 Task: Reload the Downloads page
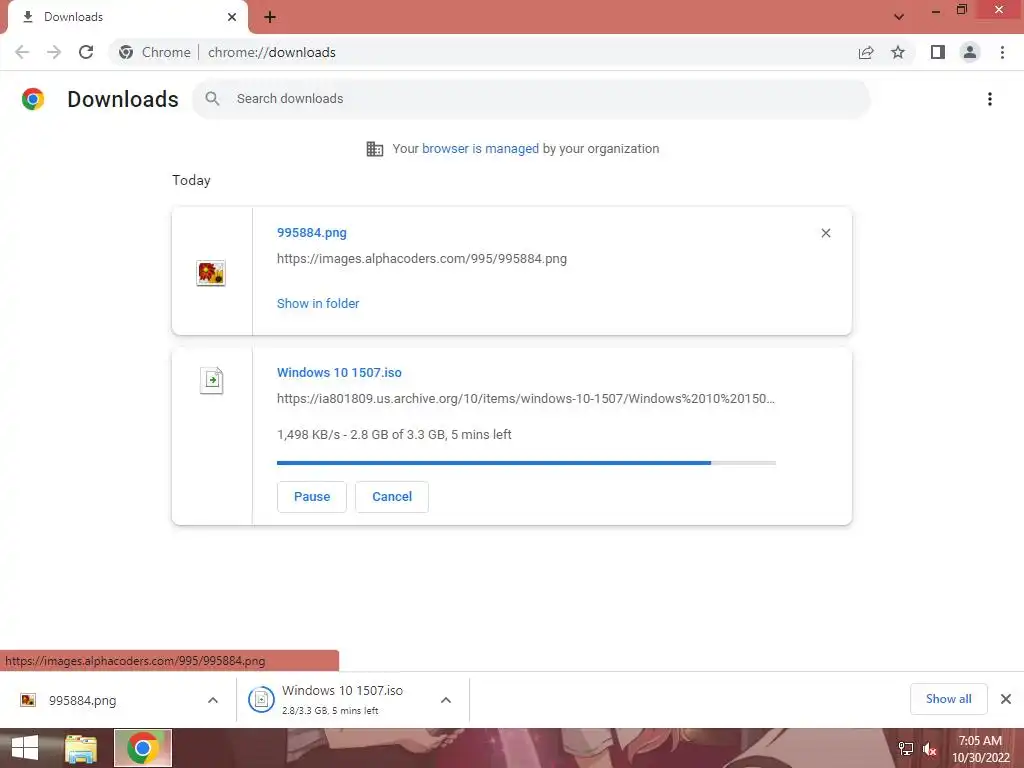[x=86, y=52]
